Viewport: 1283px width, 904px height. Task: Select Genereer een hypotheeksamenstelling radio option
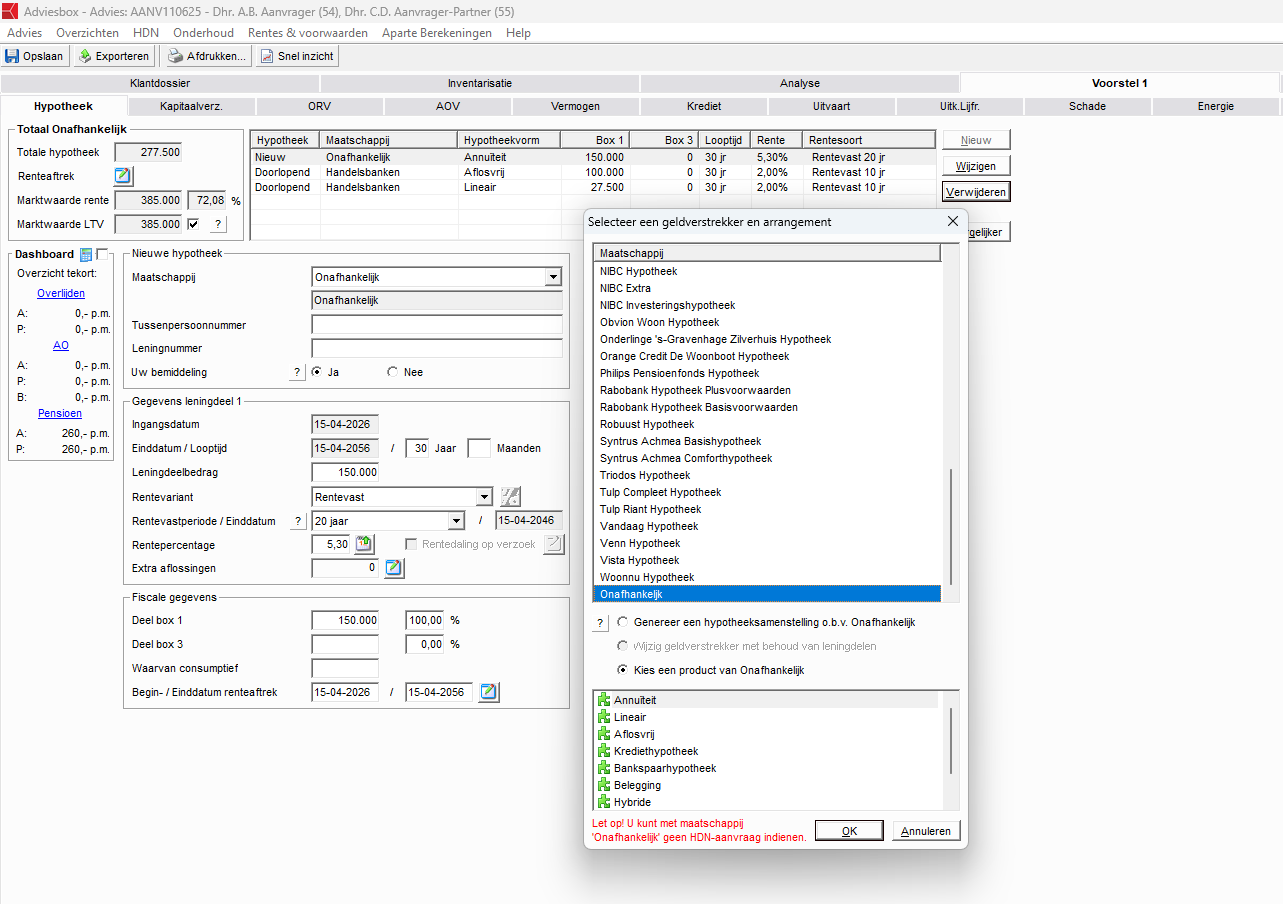(x=624, y=622)
